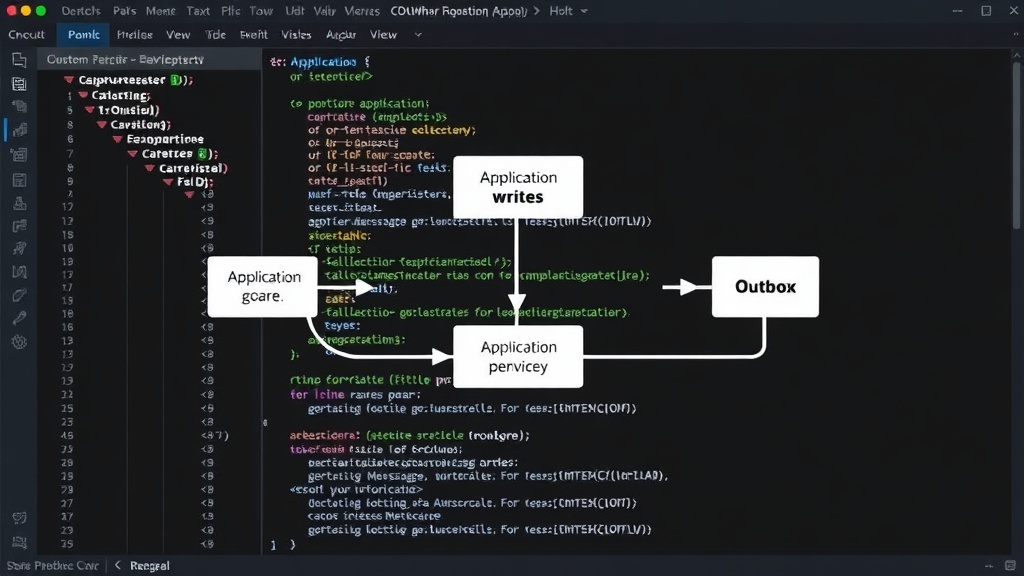
Task: Select the stacked-copies sidebar icon
Action: click(19, 106)
